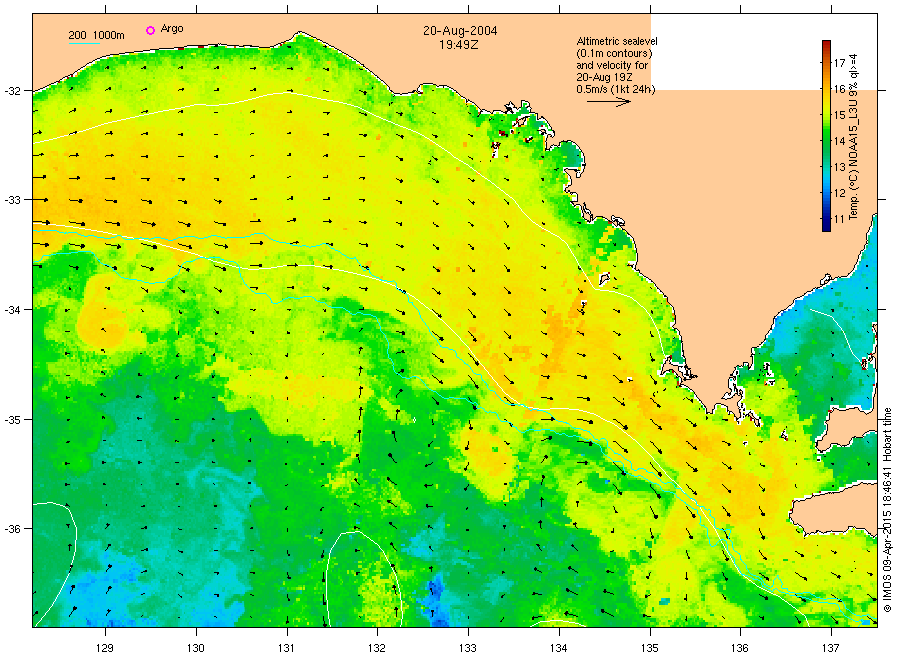Click the '200 1000m' depth contour label
Image resolution: width=900 pixels, height=660 pixels.
pyautogui.click(x=96, y=35)
